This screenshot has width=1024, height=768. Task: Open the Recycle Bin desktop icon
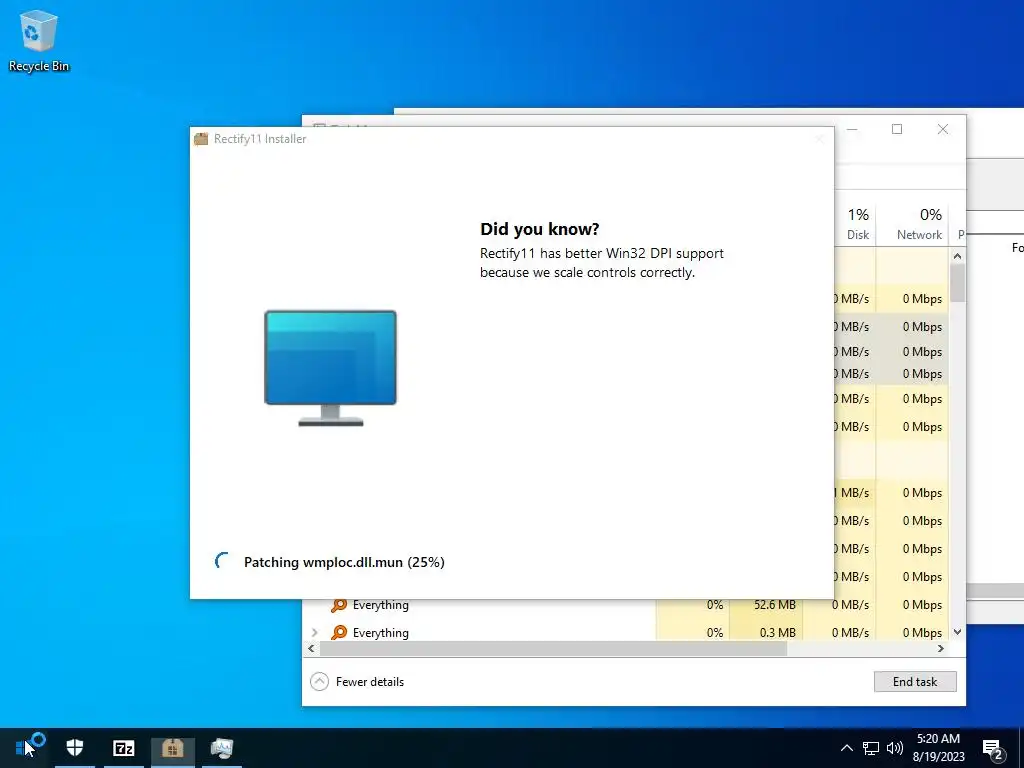[x=39, y=40]
